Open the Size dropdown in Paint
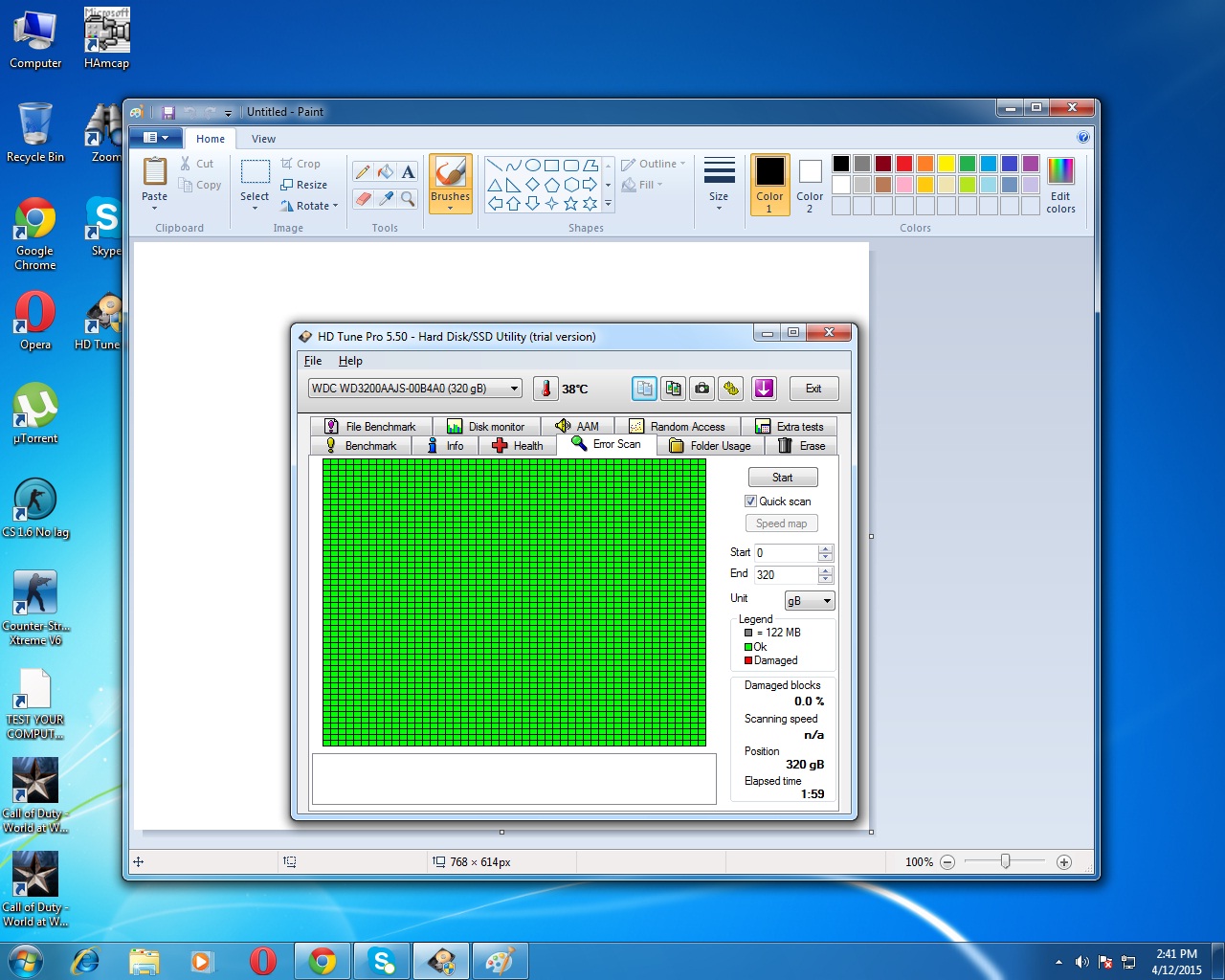 (x=719, y=184)
